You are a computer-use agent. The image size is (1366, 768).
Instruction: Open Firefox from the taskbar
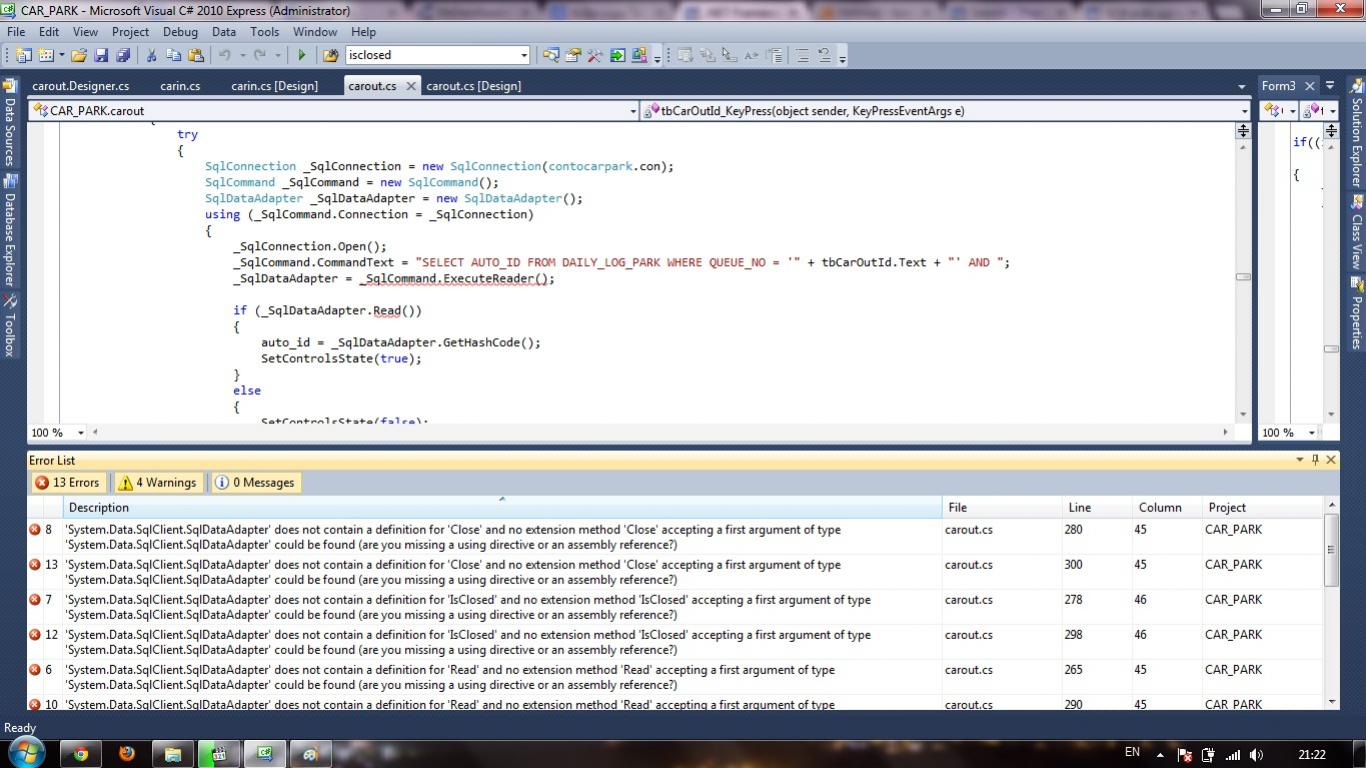[126, 754]
